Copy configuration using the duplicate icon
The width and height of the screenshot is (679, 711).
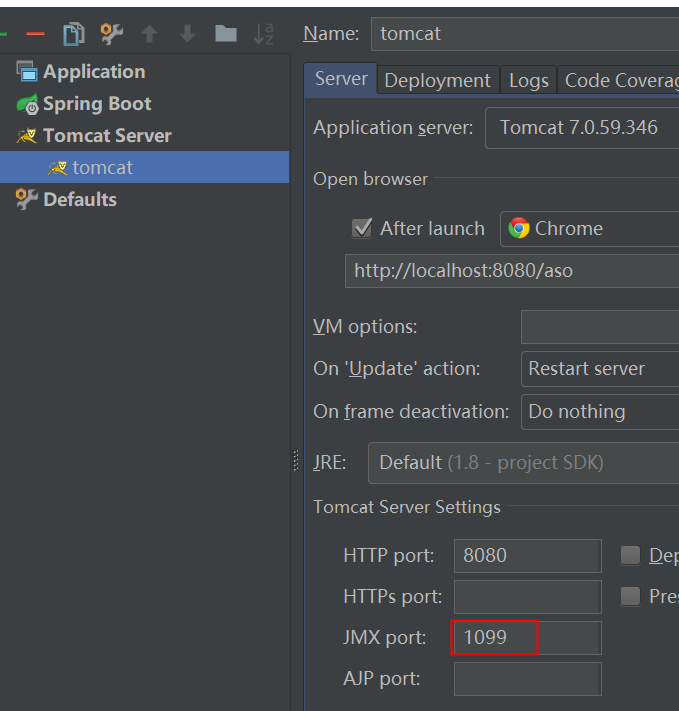click(74, 34)
